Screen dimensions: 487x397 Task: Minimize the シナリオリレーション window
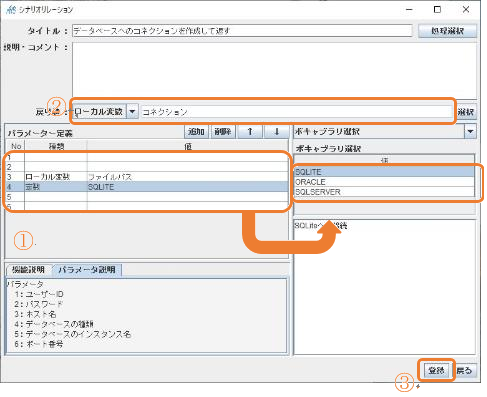pyautogui.click(x=410, y=10)
